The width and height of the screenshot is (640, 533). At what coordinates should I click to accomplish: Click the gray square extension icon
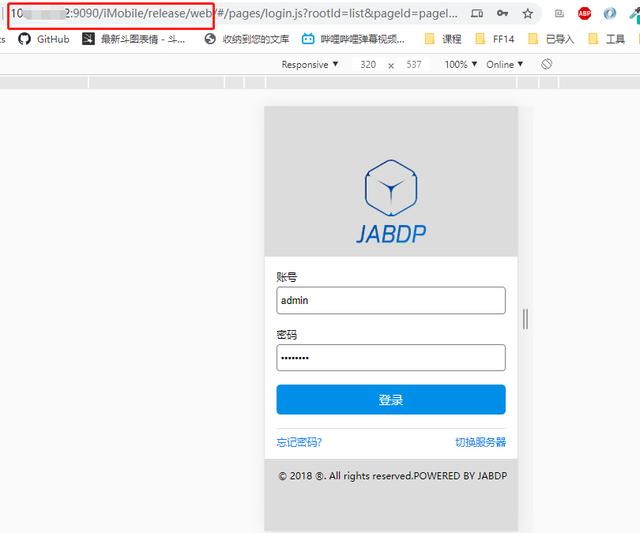[x=559, y=13]
